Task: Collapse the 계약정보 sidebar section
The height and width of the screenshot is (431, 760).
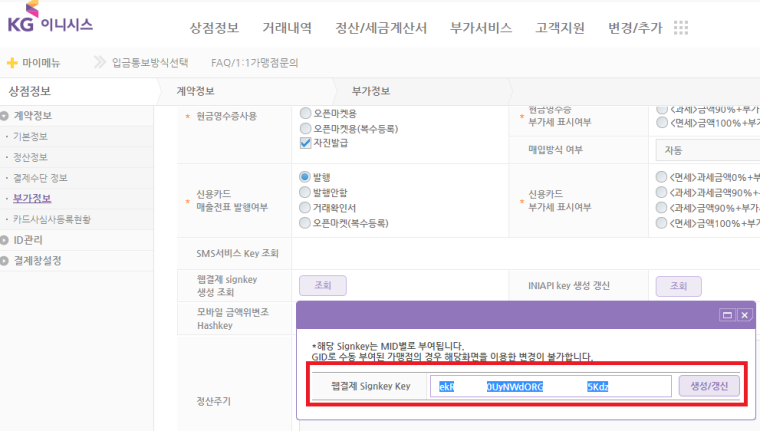Action: pyautogui.click(x=6, y=115)
